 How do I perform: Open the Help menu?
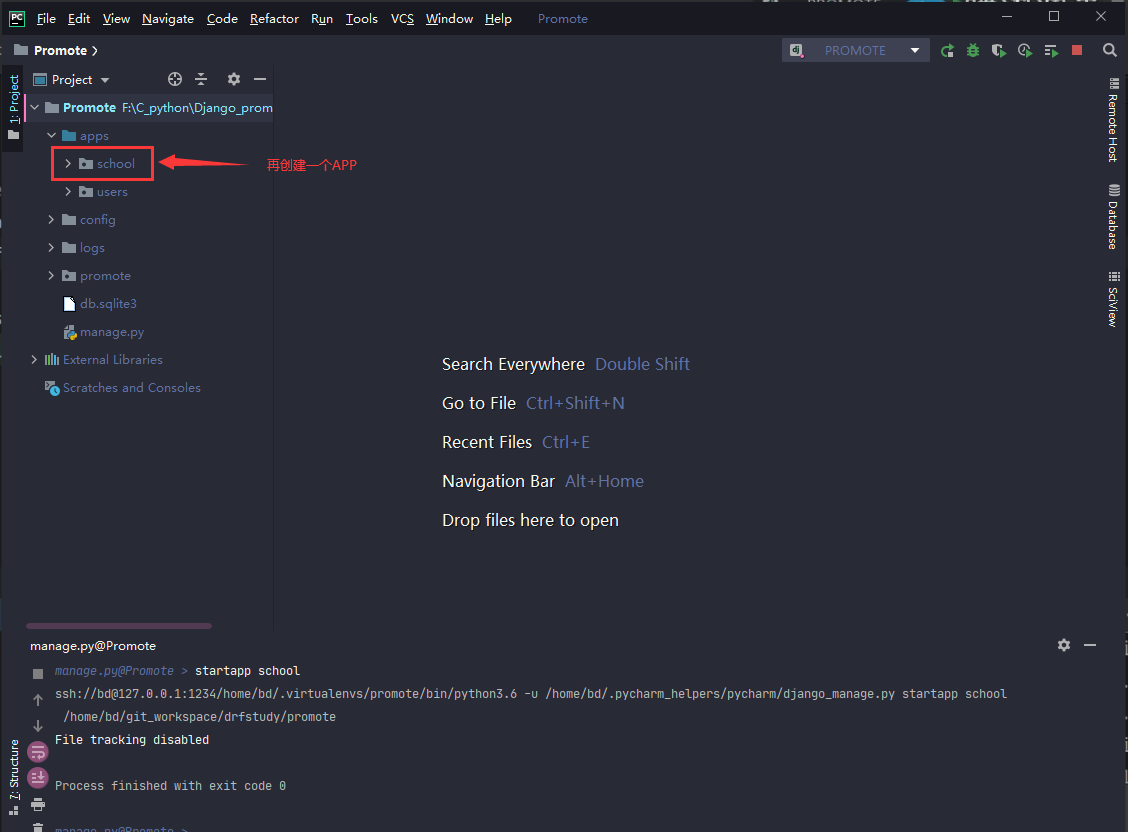498,19
